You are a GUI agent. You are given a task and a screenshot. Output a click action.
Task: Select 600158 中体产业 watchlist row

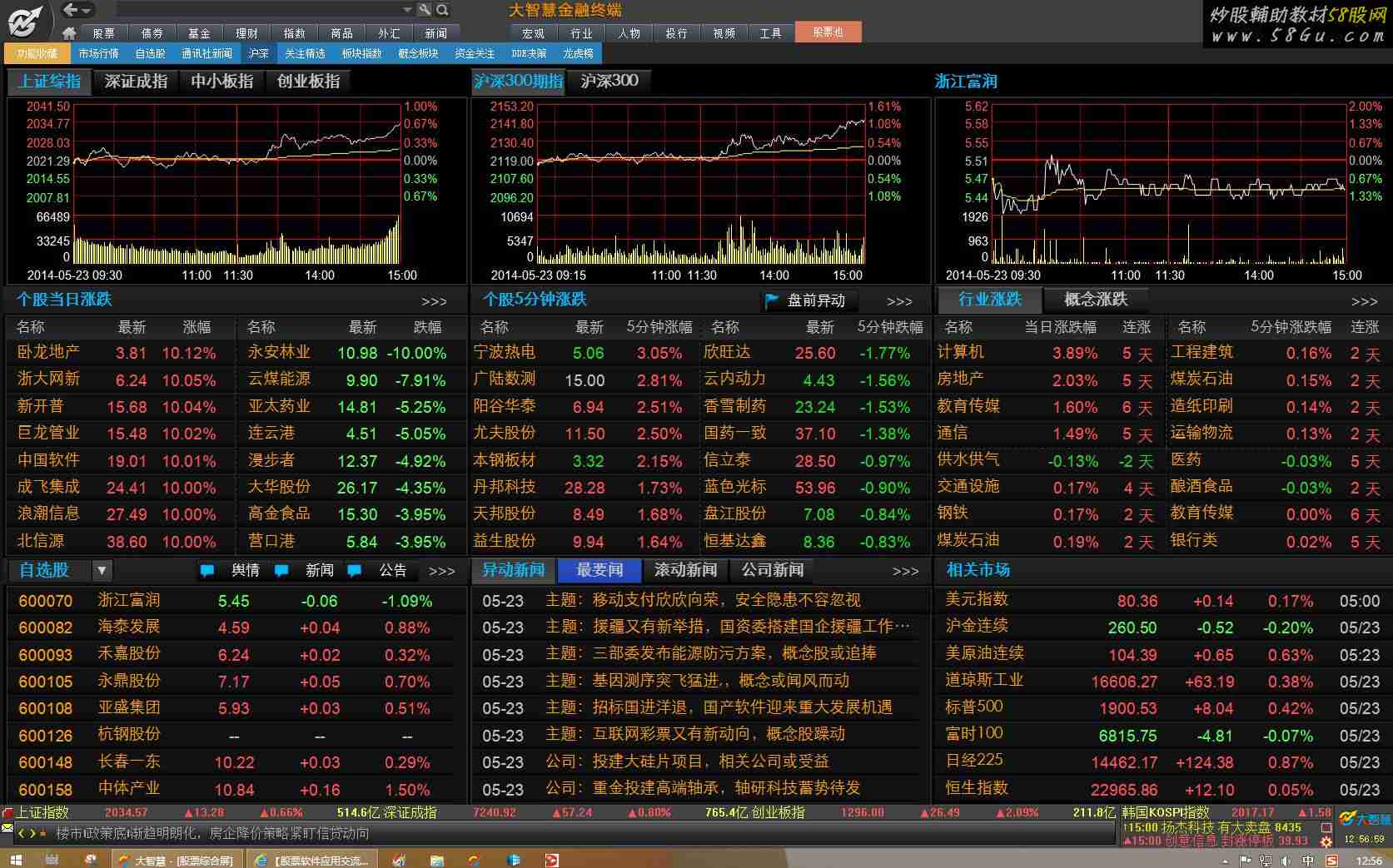(236, 789)
